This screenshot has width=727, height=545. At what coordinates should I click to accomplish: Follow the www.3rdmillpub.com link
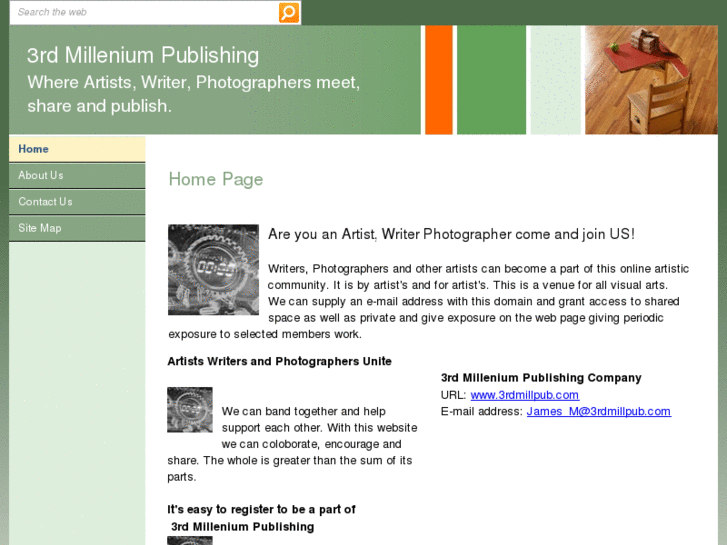point(524,395)
